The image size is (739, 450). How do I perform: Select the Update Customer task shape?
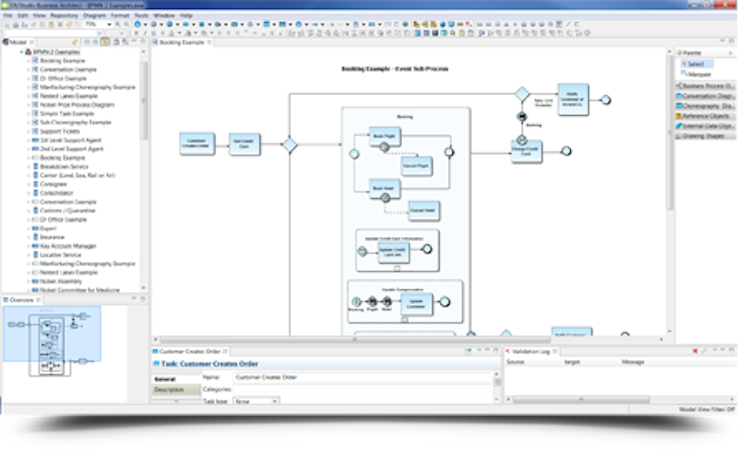point(416,304)
